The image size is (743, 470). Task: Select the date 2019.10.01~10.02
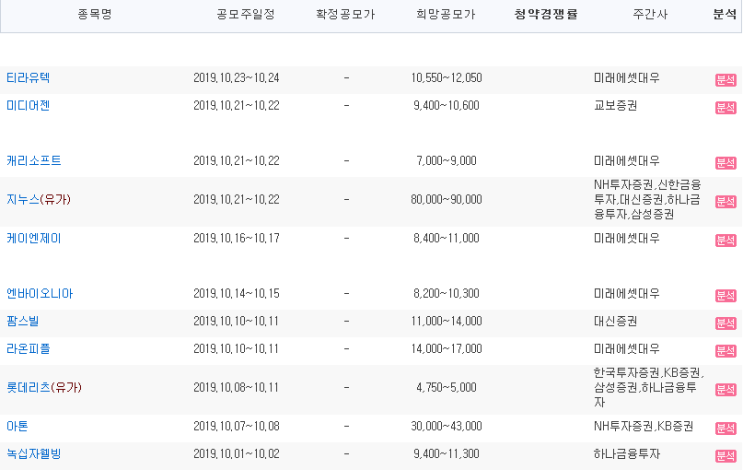236,454
